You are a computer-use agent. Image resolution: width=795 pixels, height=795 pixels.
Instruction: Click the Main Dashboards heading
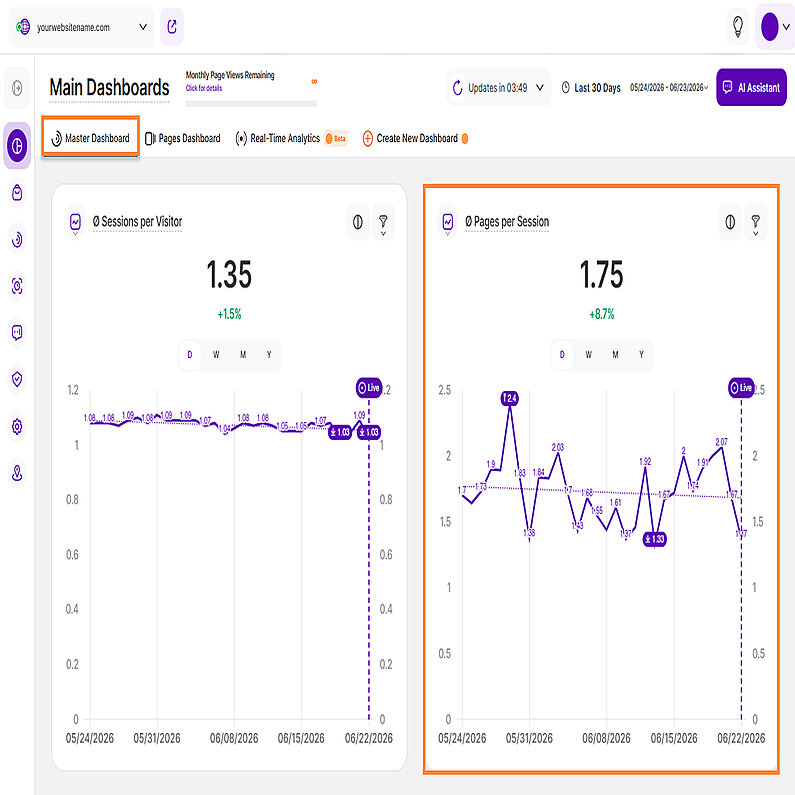point(110,87)
